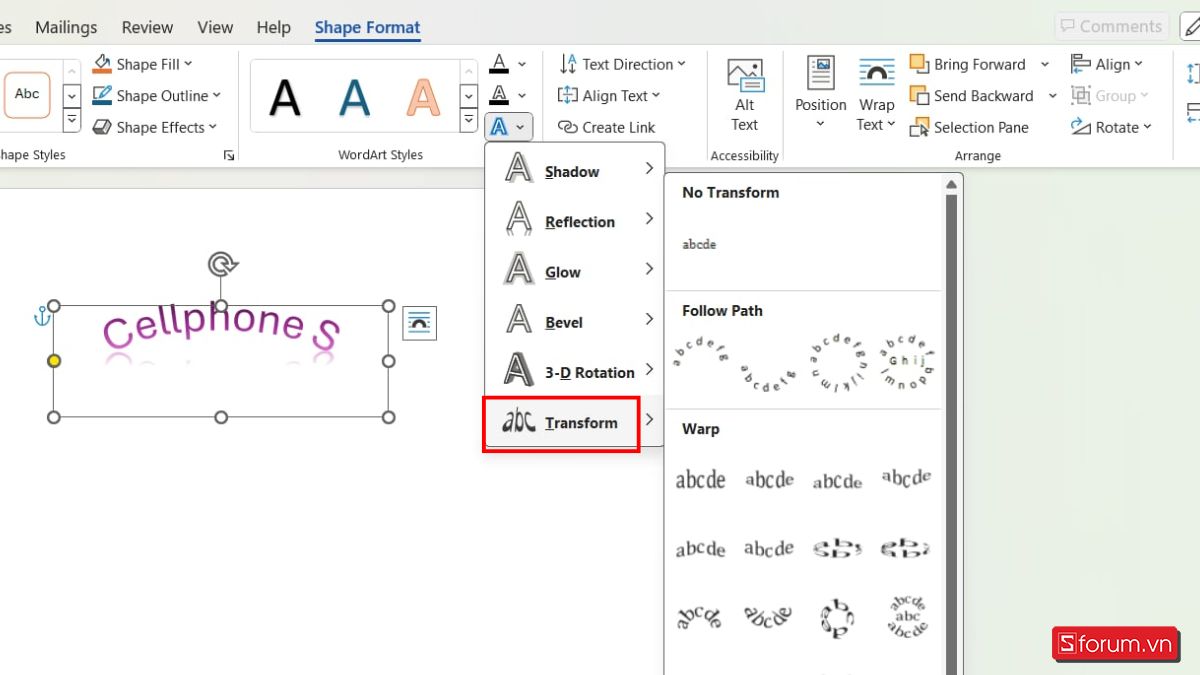
Task: Apply the Warp ring-shaped circle transform
Action: pos(837,618)
